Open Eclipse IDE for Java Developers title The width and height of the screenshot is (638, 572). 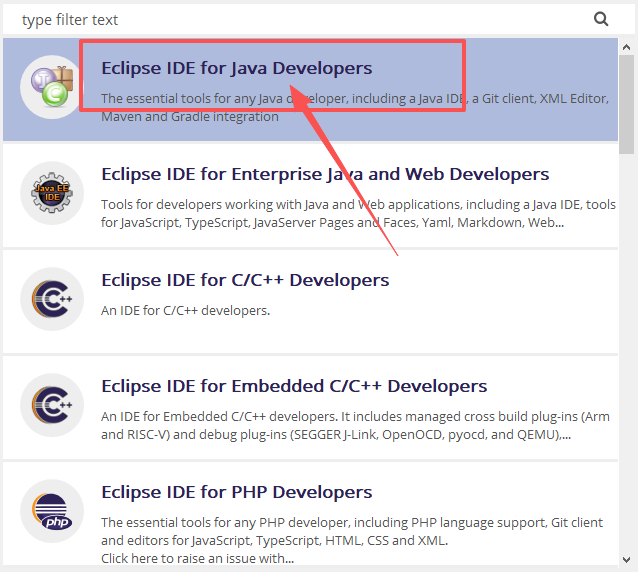tap(236, 68)
